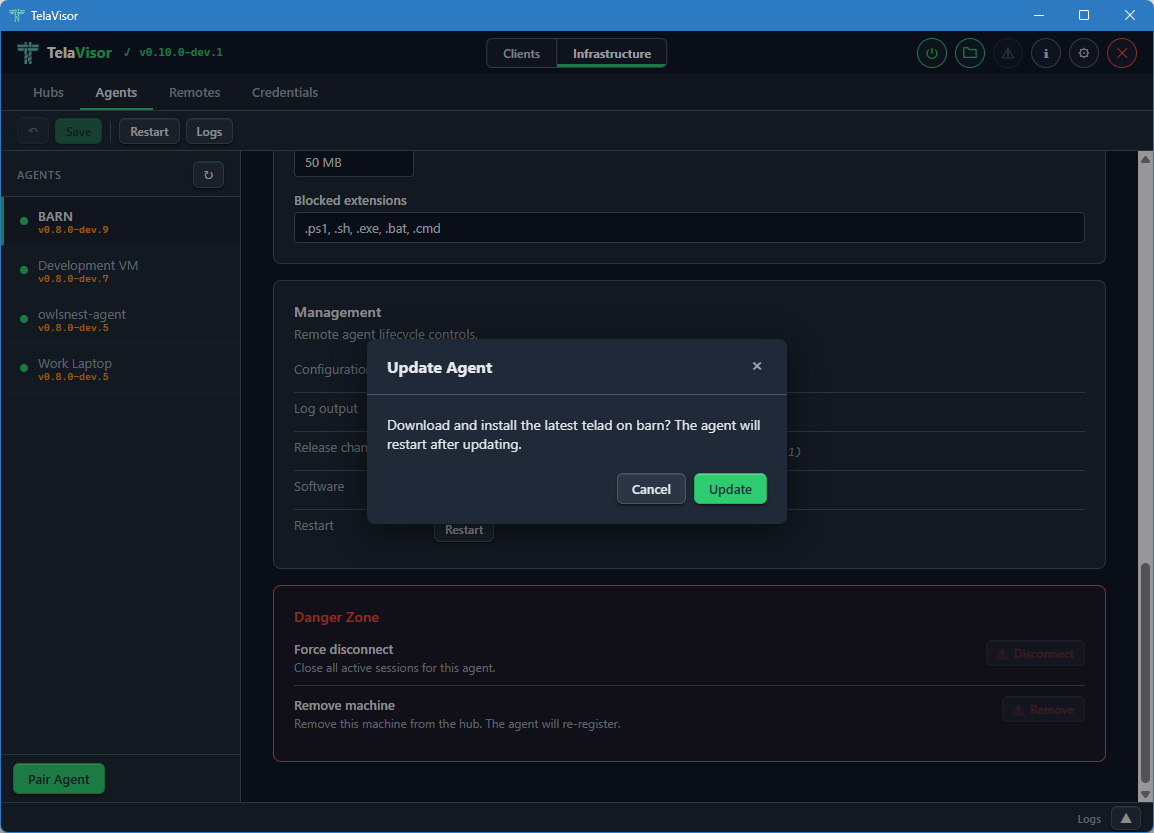Open the folder icon in the top bar
Viewport: 1154px width, 833px height.
(x=969, y=53)
